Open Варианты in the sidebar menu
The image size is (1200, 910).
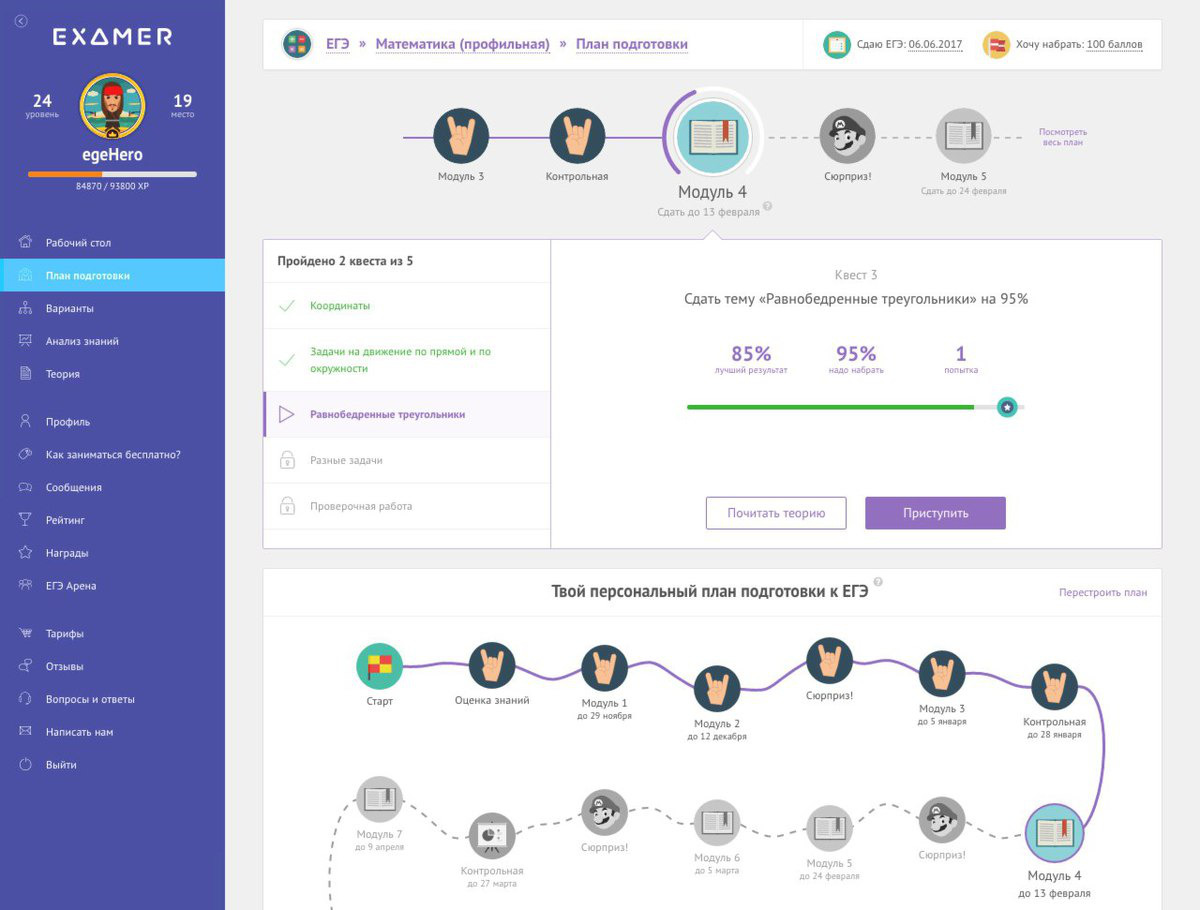[69, 308]
